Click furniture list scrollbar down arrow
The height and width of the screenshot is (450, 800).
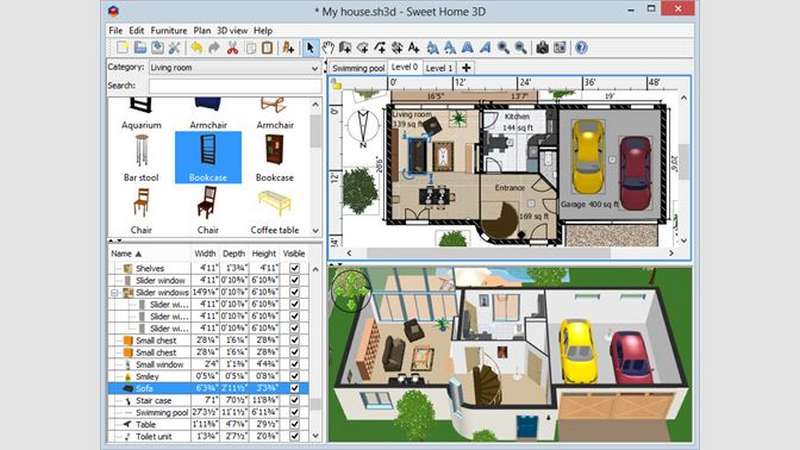click(315, 436)
